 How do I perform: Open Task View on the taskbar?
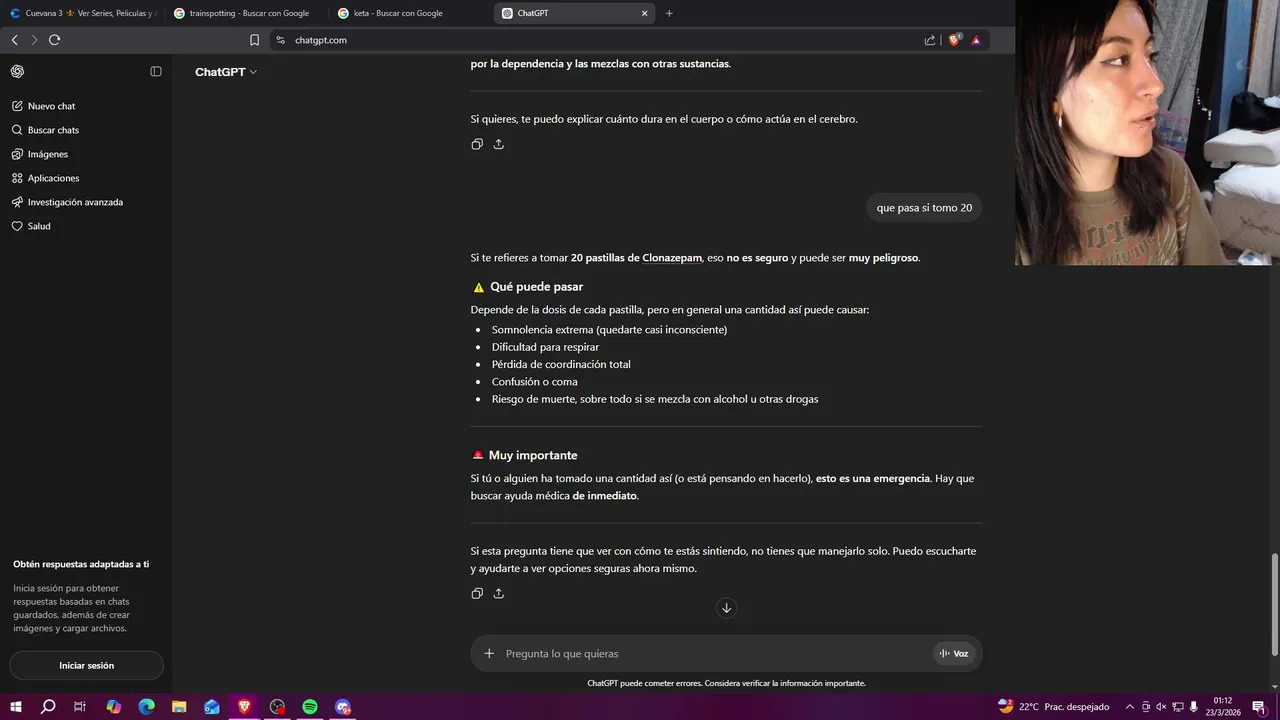pos(80,707)
